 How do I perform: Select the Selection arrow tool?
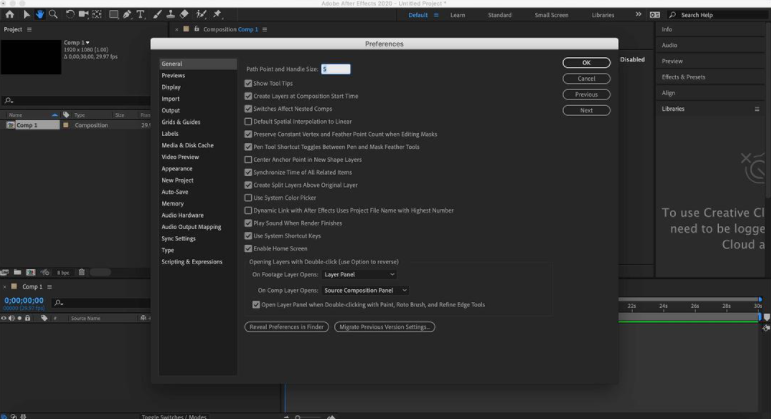(x=27, y=14)
